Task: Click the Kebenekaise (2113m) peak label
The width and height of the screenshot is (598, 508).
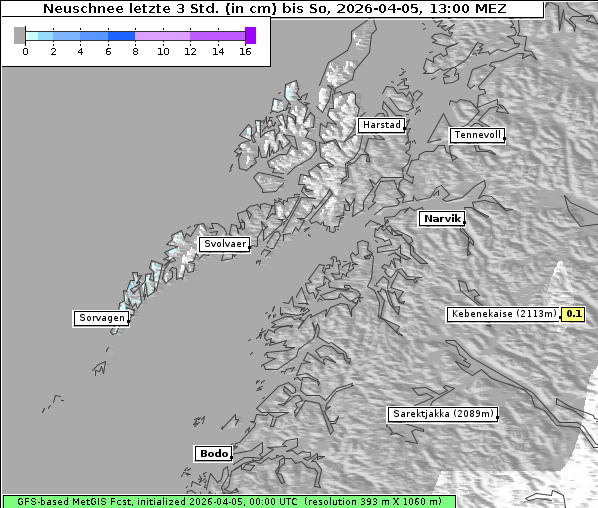Action: (x=503, y=314)
